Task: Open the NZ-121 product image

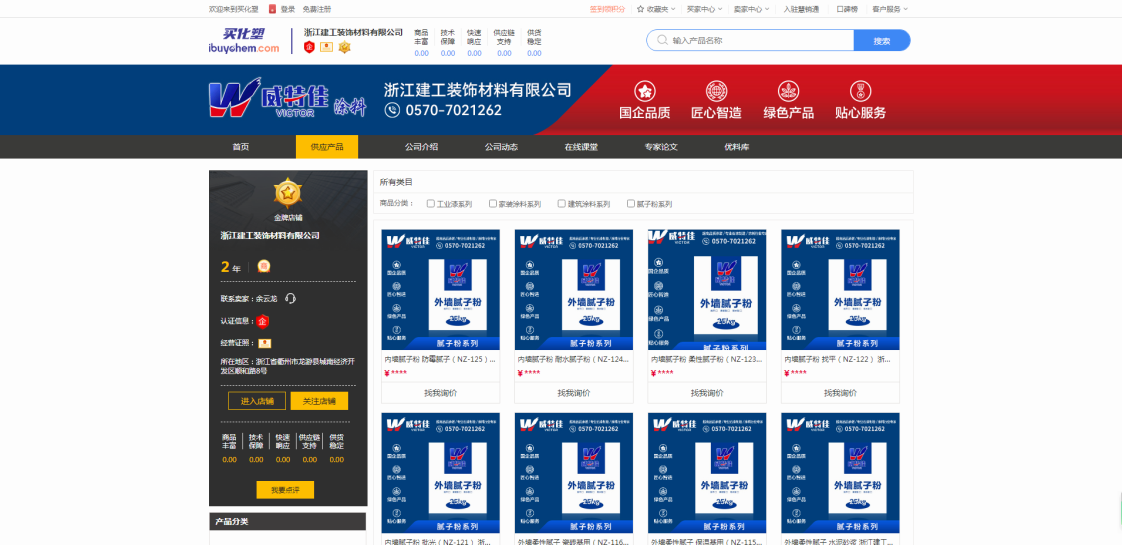Action: [441, 473]
